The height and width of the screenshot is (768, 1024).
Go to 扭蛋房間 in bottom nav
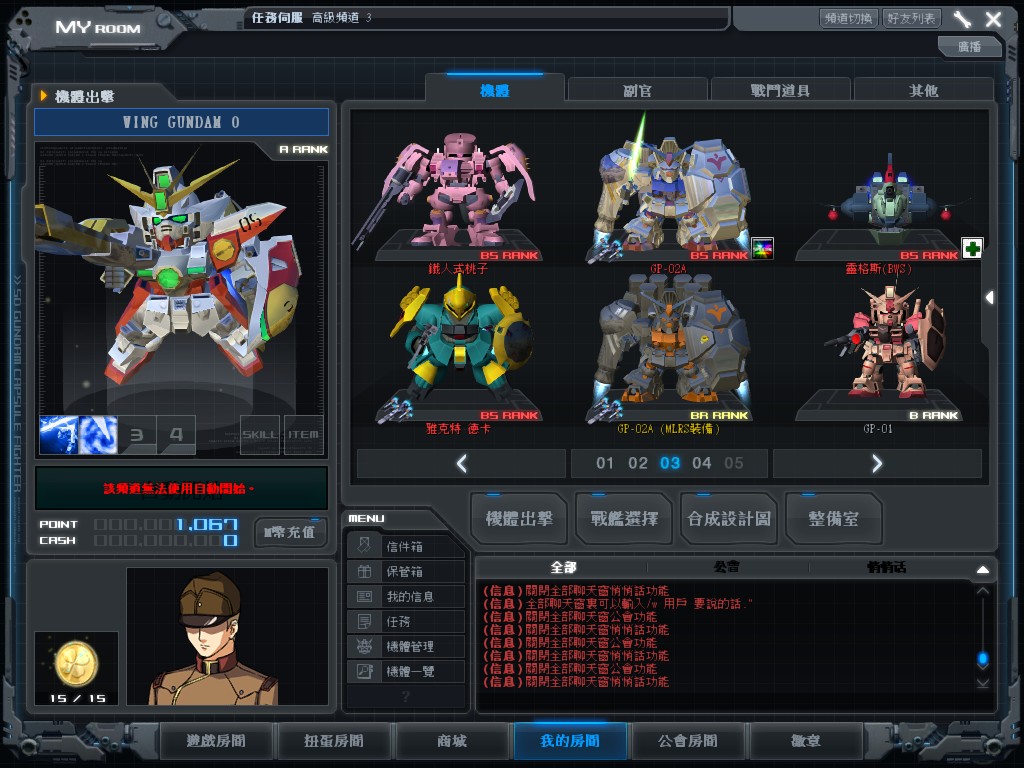pyautogui.click(x=334, y=741)
